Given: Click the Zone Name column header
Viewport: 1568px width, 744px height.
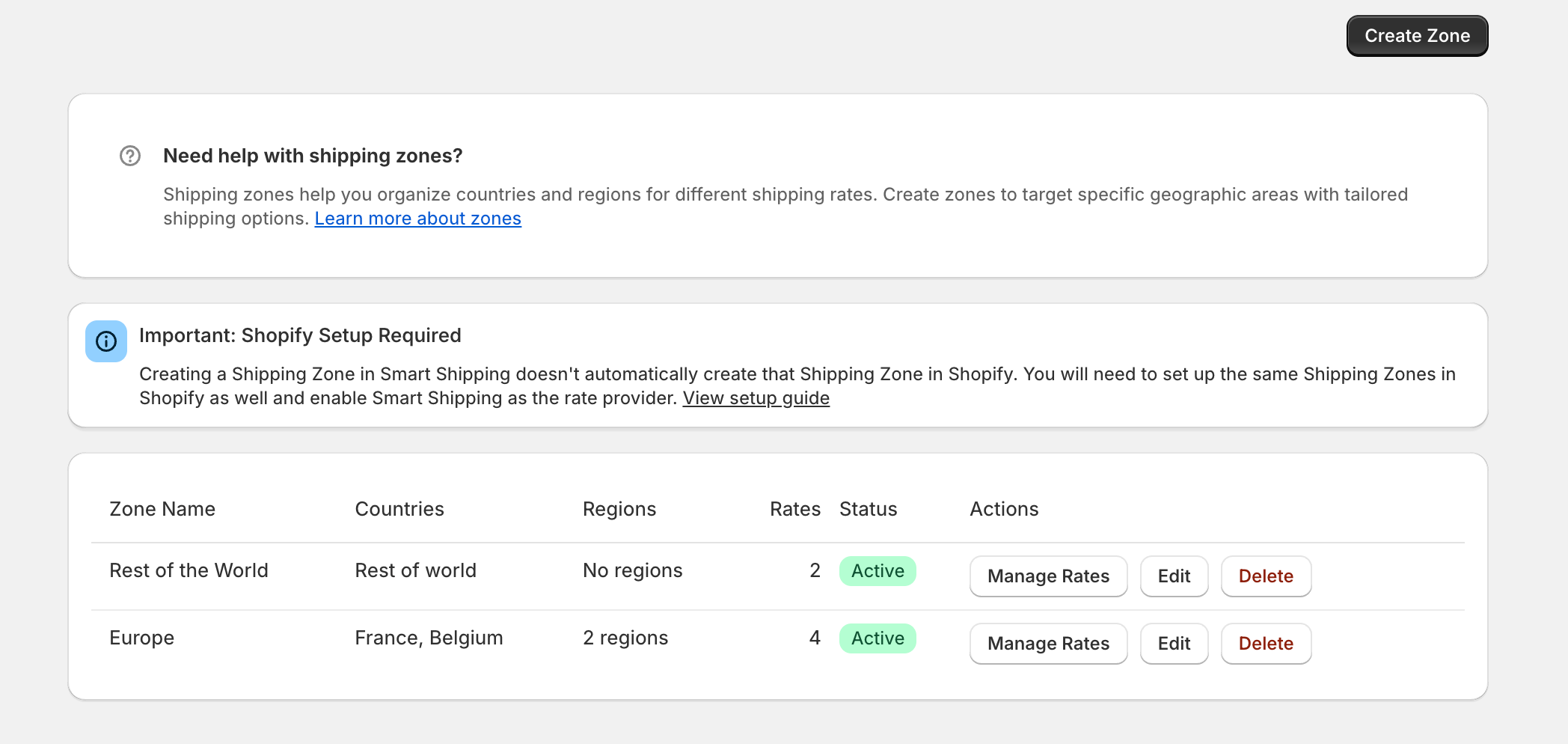Looking at the screenshot, I should point(162,509).
